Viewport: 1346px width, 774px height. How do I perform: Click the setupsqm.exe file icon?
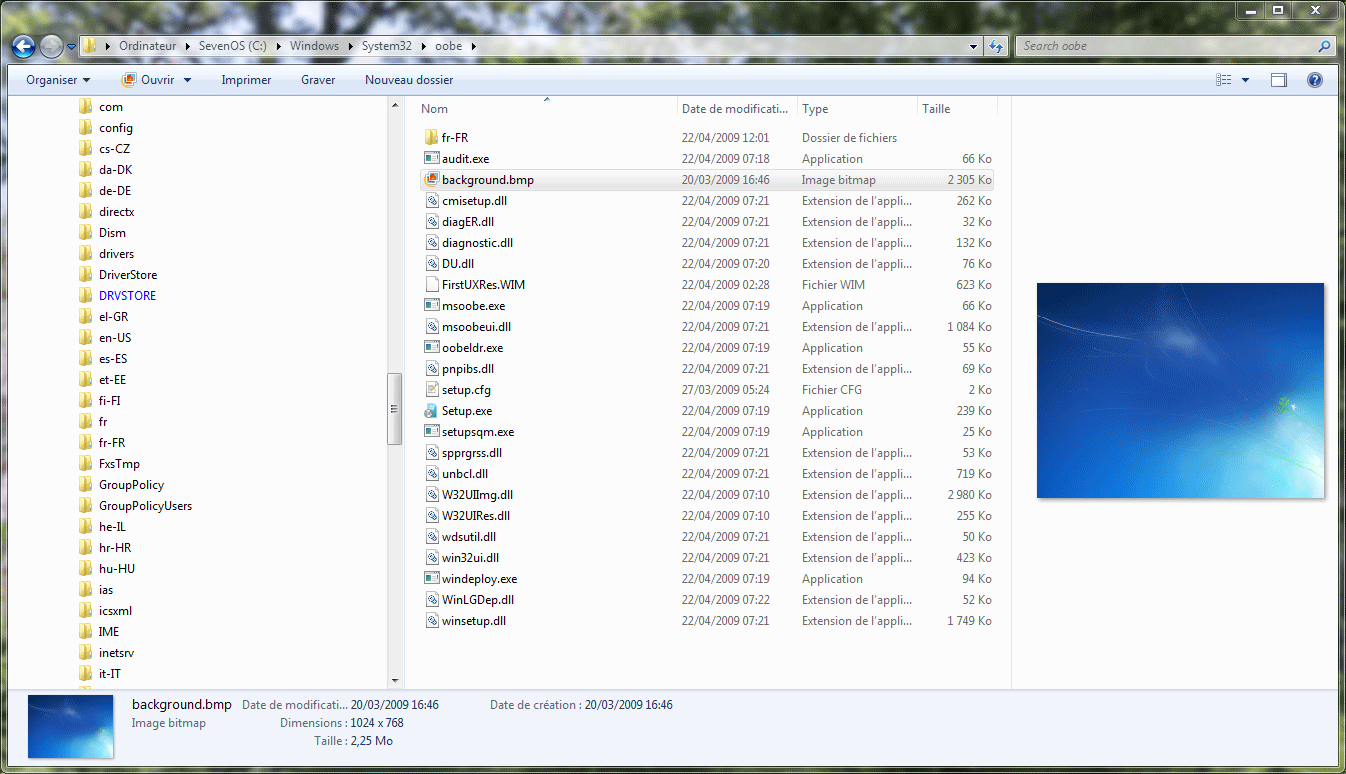431,432
